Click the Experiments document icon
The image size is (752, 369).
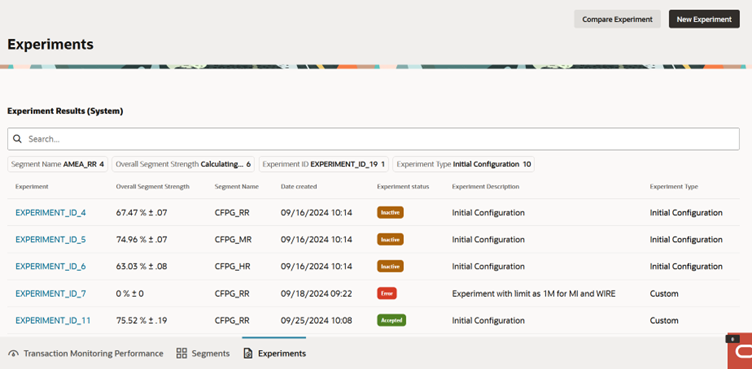pyautogui.click(x=248, y=354)
